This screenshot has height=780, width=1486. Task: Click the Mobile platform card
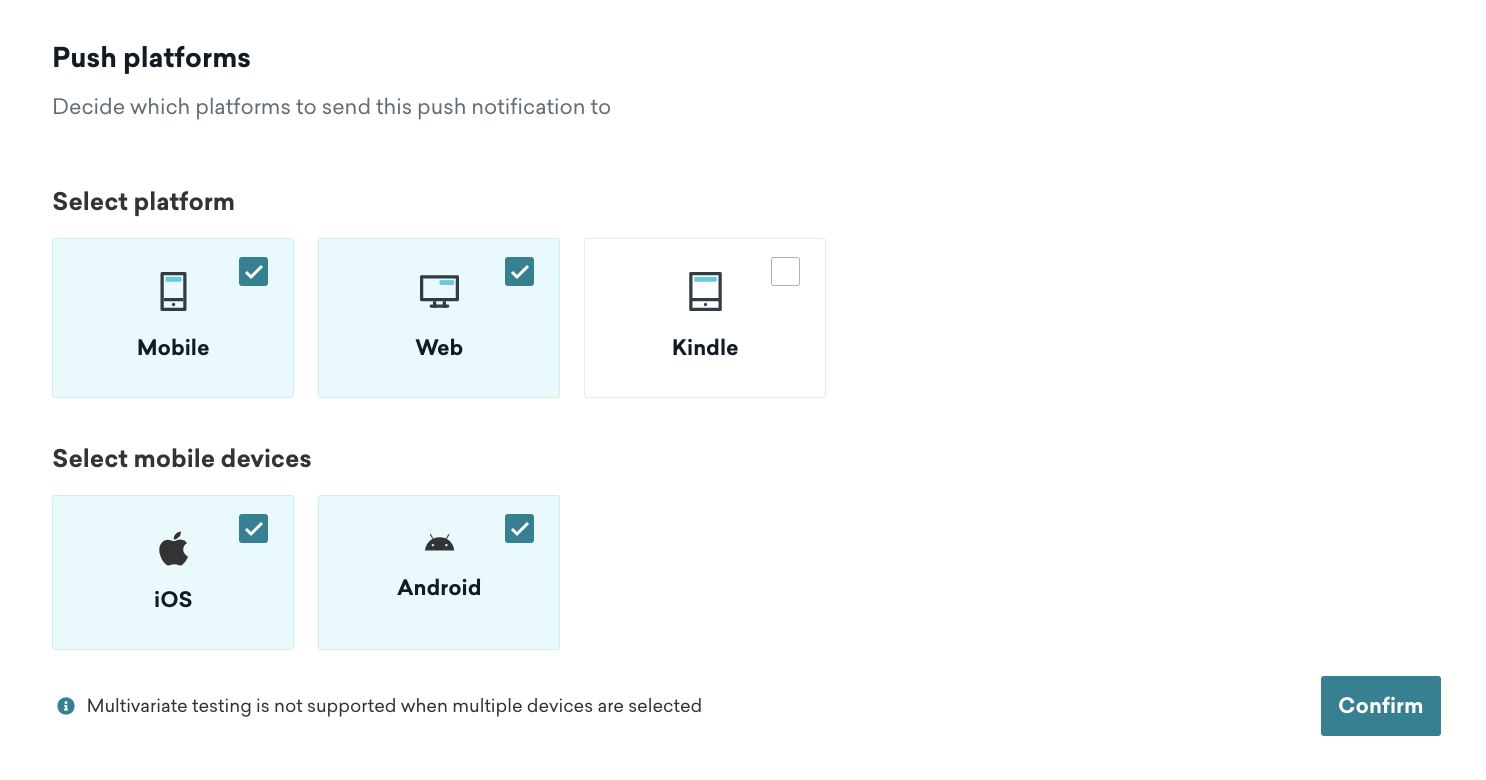point(173,318)
